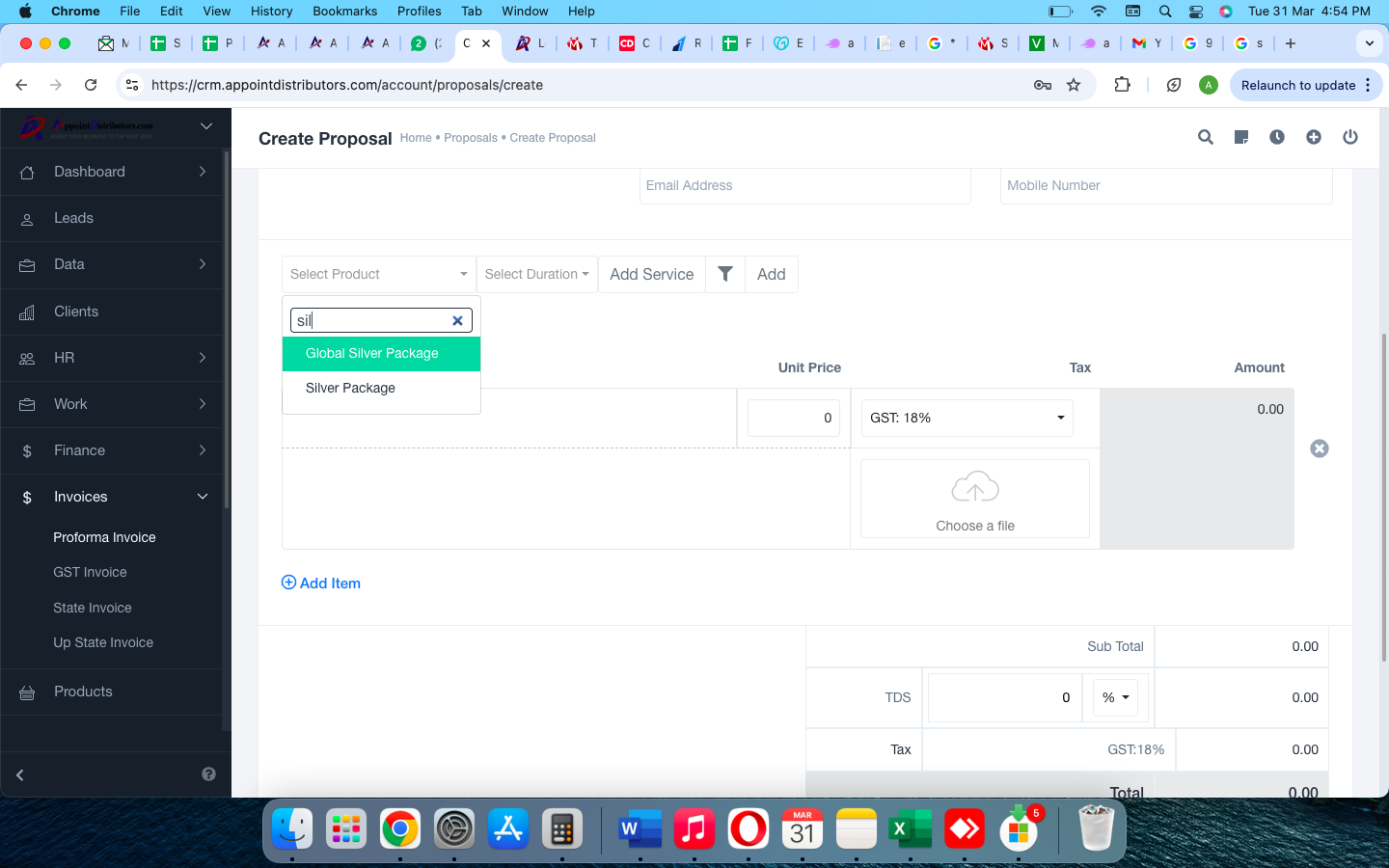
Task: Remove item row with gray X icon
Action: pyautogui.click(x=1320, y=448)
